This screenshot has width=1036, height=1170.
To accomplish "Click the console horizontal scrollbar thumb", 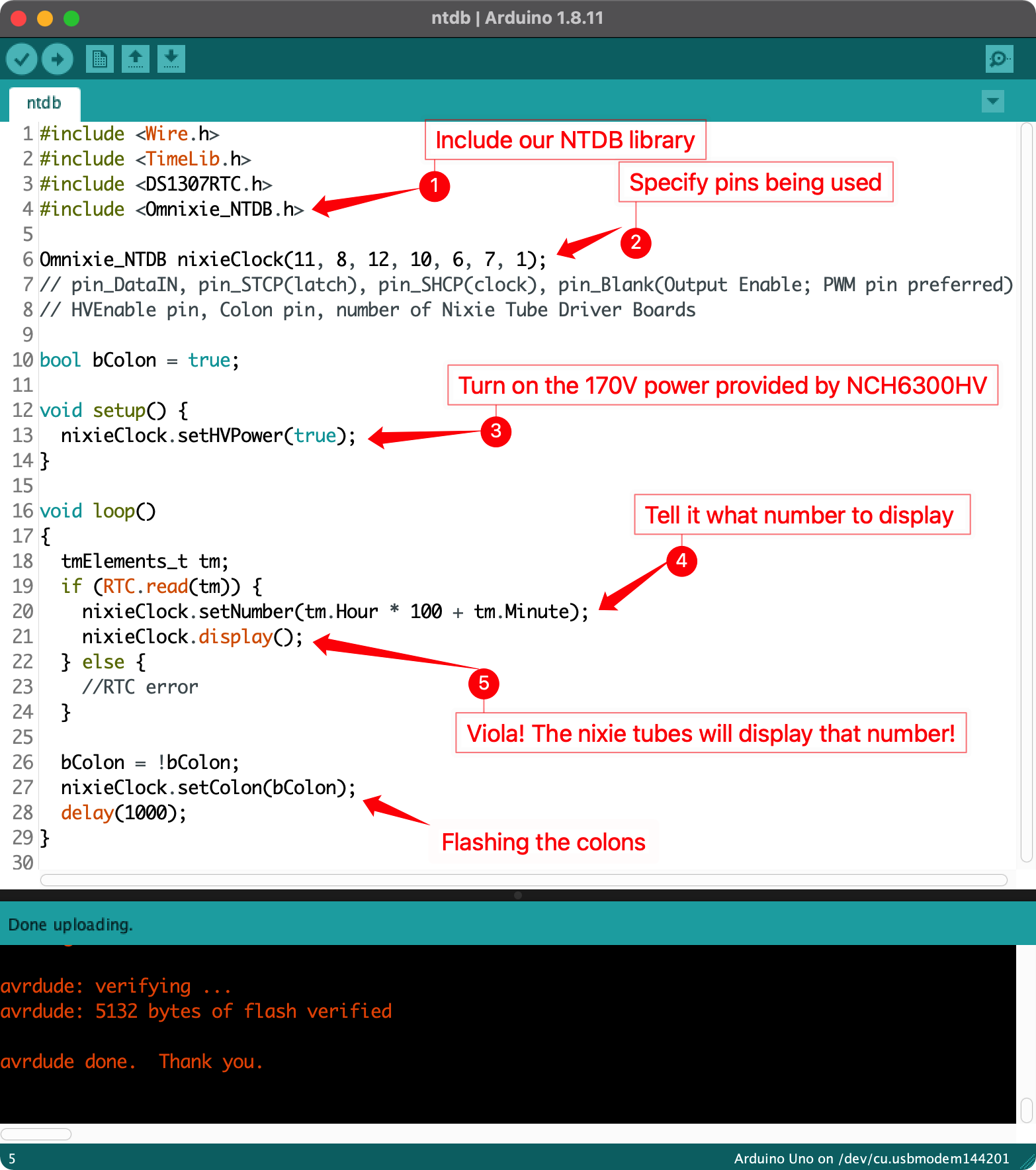I will tap(36, 1134).
